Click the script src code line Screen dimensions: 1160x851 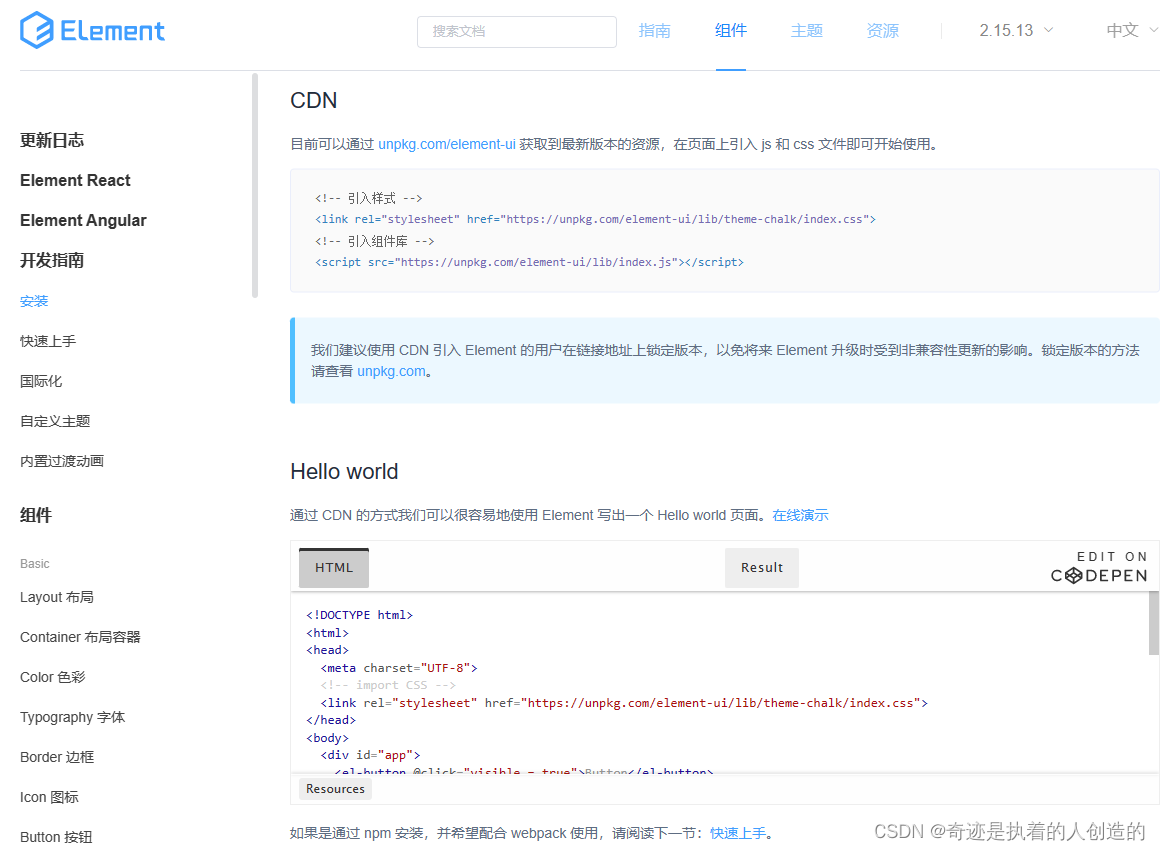pyautogui.click(x=530, y=262)
